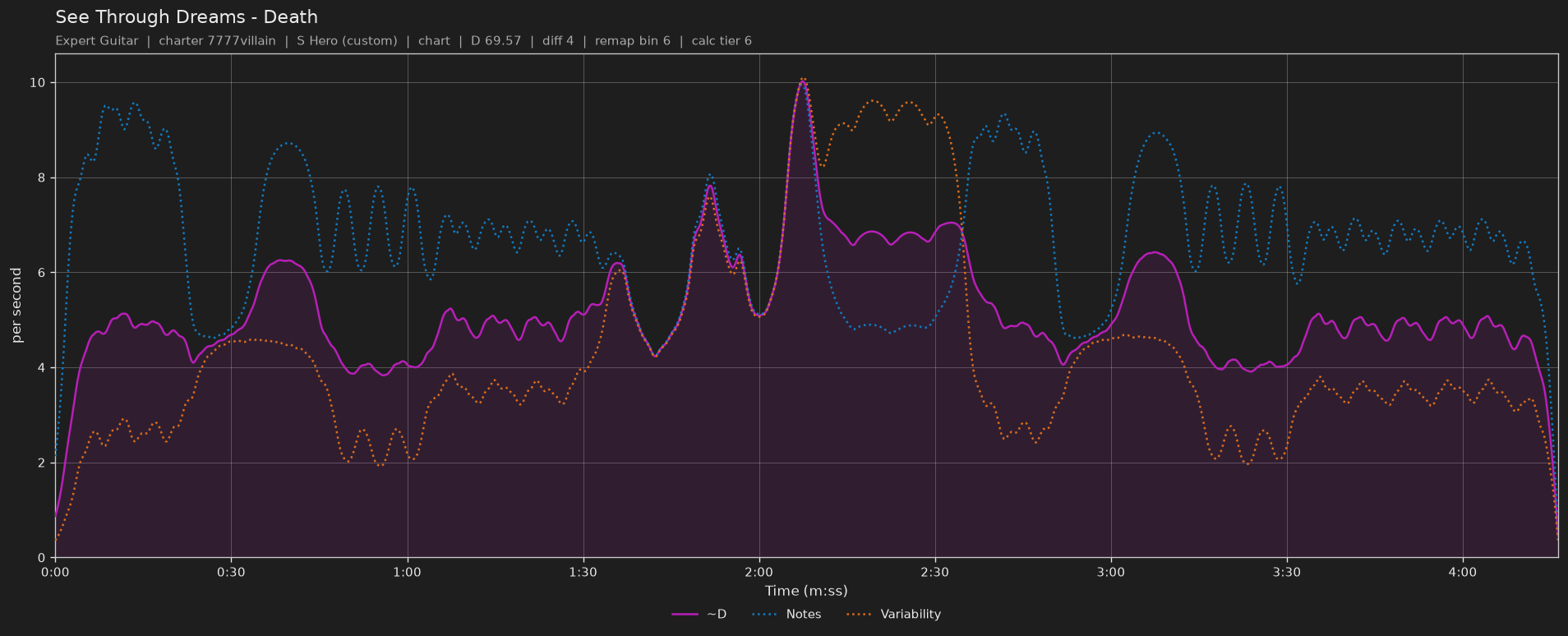Viewport: 1568px width, 636px height.
Task: Click the '0:30' time tick label
Action: tap(231, 572)
